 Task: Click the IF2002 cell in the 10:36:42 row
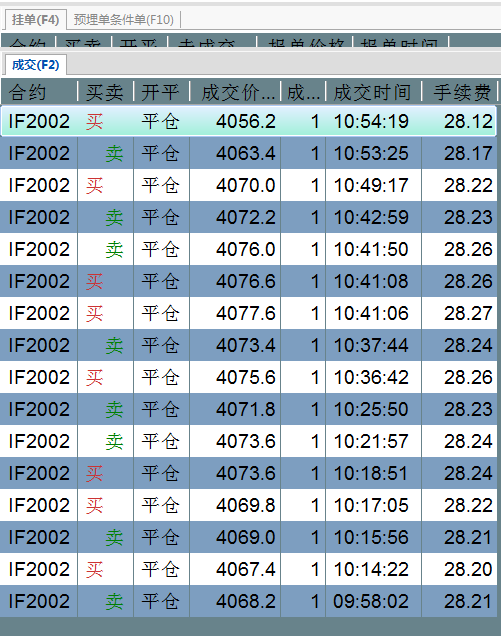(39, 378)
